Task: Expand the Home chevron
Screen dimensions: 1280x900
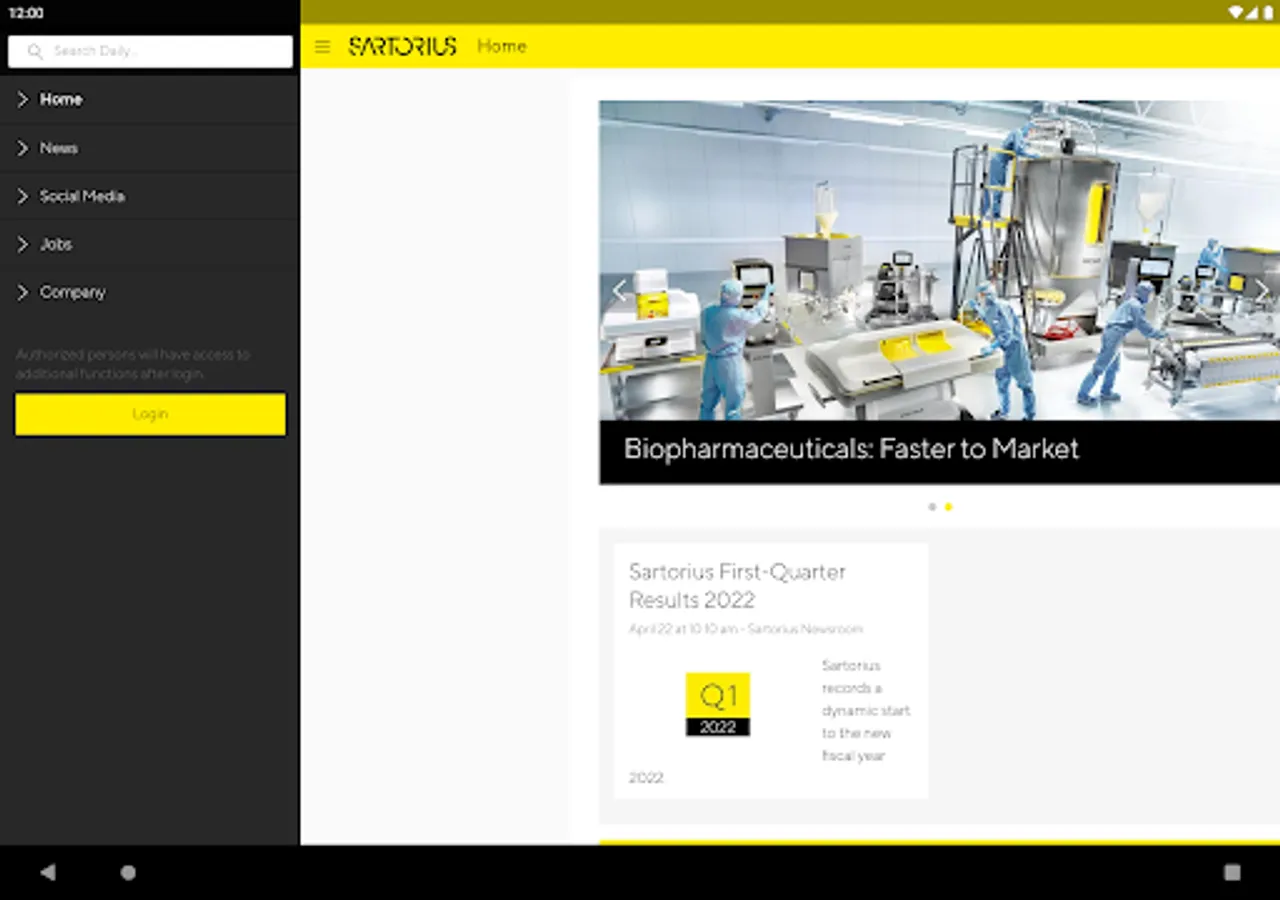Action: tap(23, 99)
